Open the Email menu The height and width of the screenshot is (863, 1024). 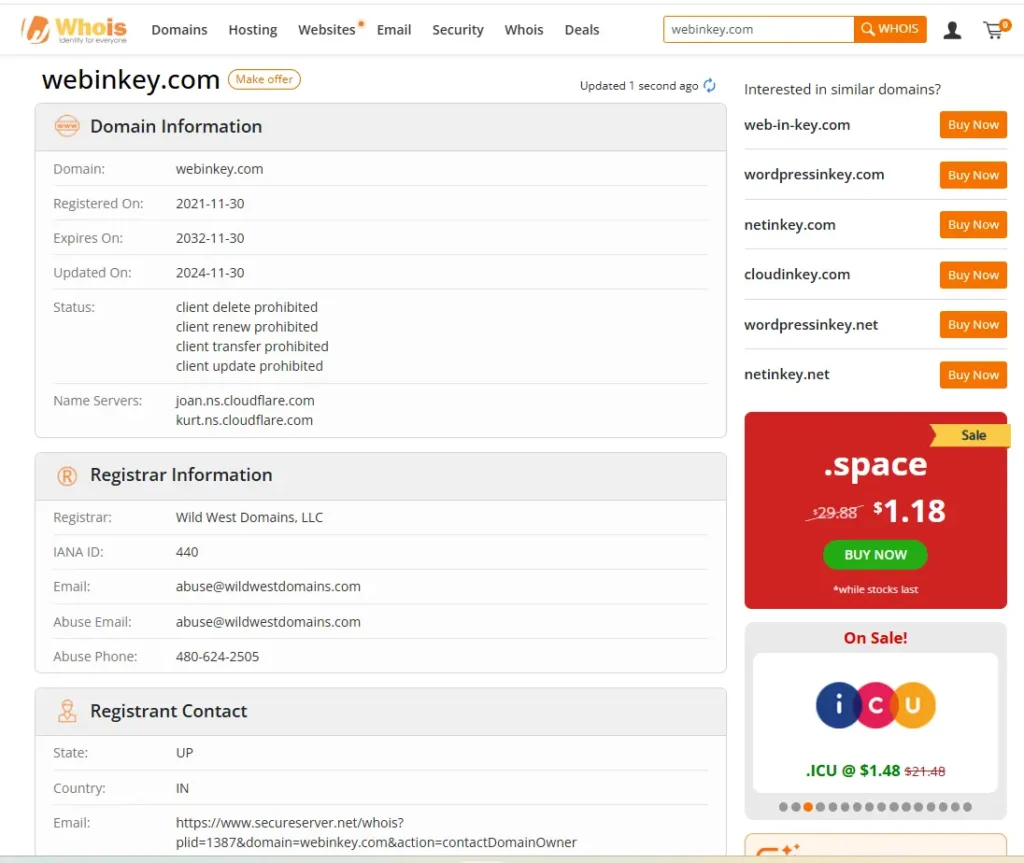coord(394,30)
